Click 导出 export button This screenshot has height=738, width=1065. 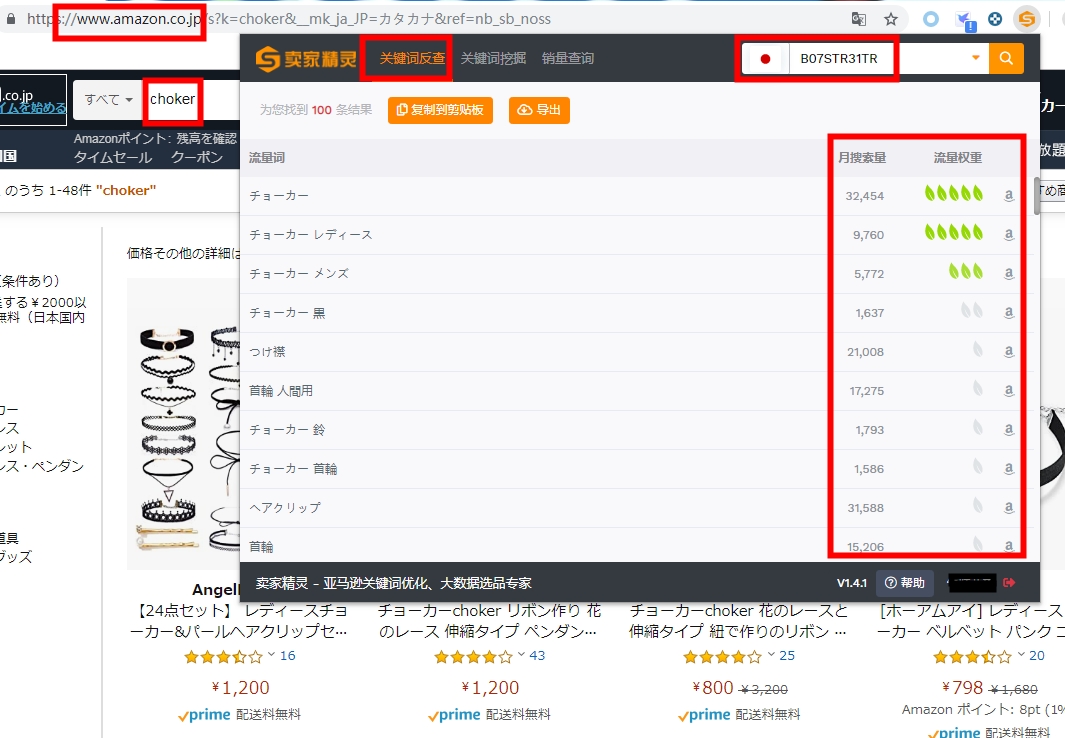[539, 110]
